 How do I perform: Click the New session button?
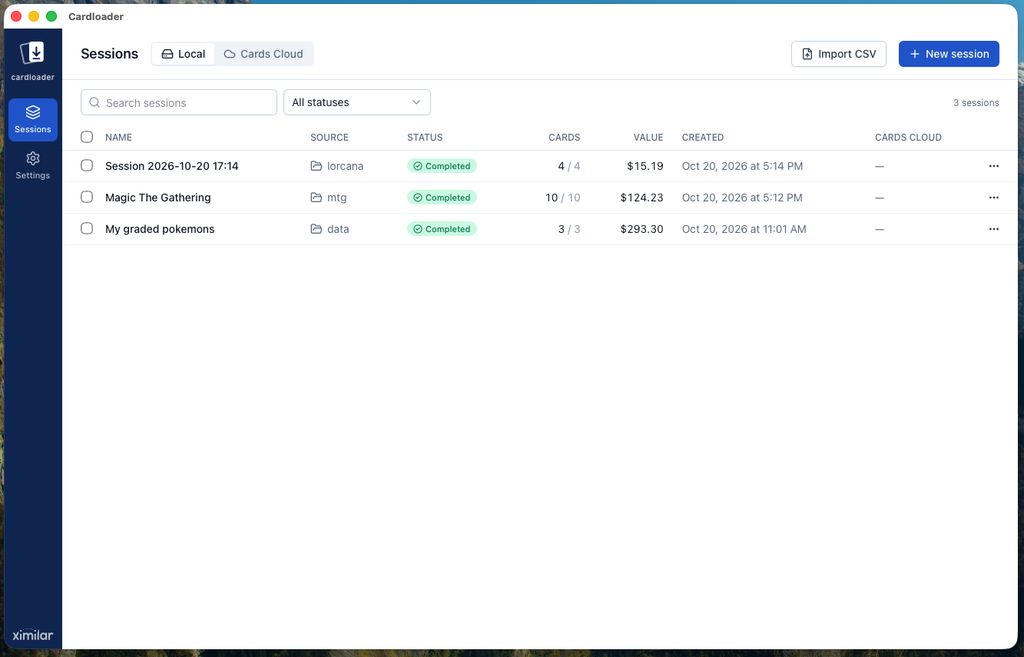949,54
